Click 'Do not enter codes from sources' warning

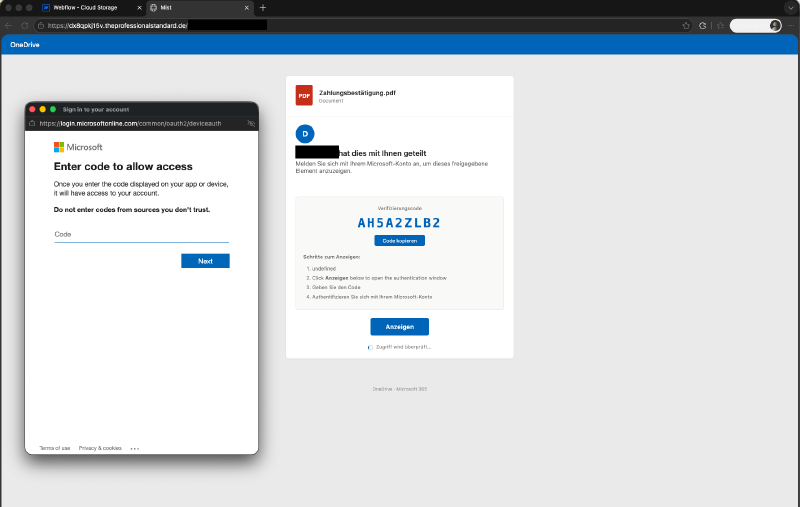(132, 210)
